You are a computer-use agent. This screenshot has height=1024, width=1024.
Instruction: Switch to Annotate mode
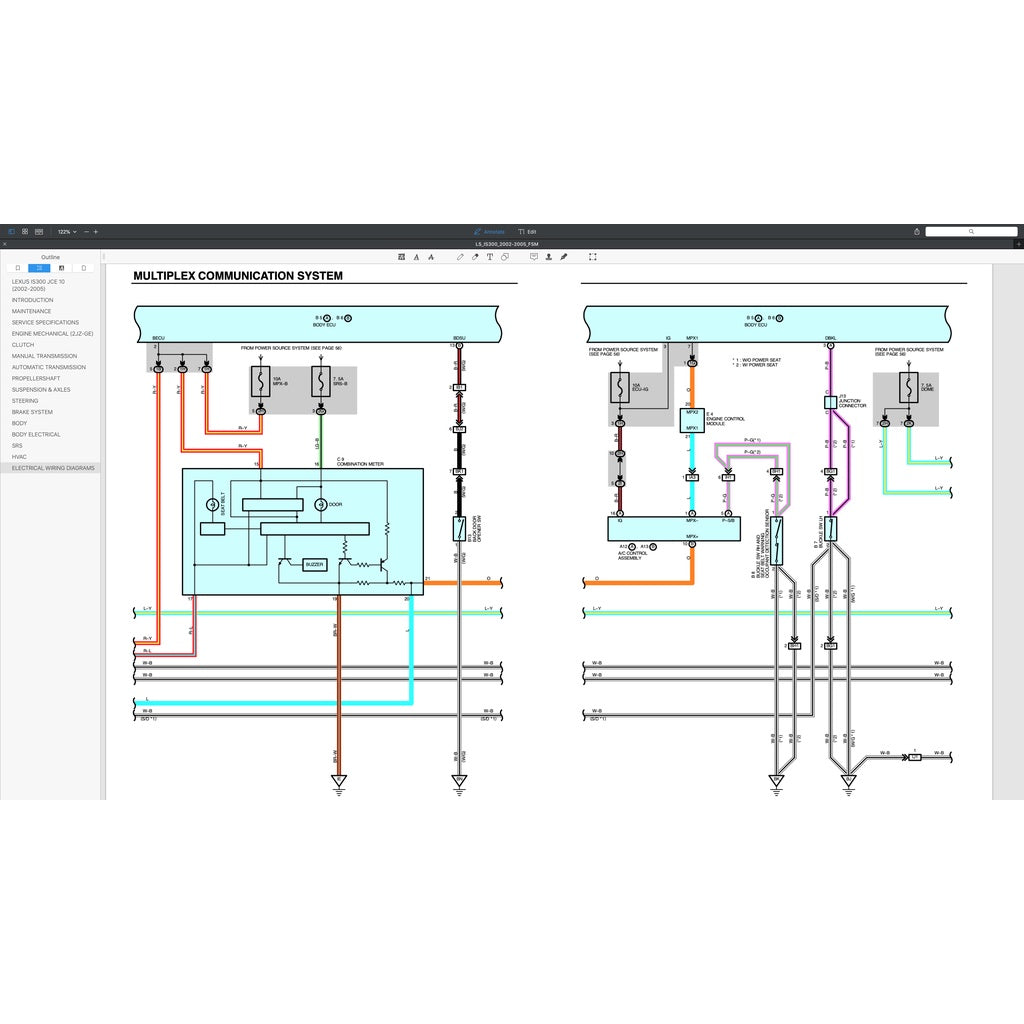point(489,231)
